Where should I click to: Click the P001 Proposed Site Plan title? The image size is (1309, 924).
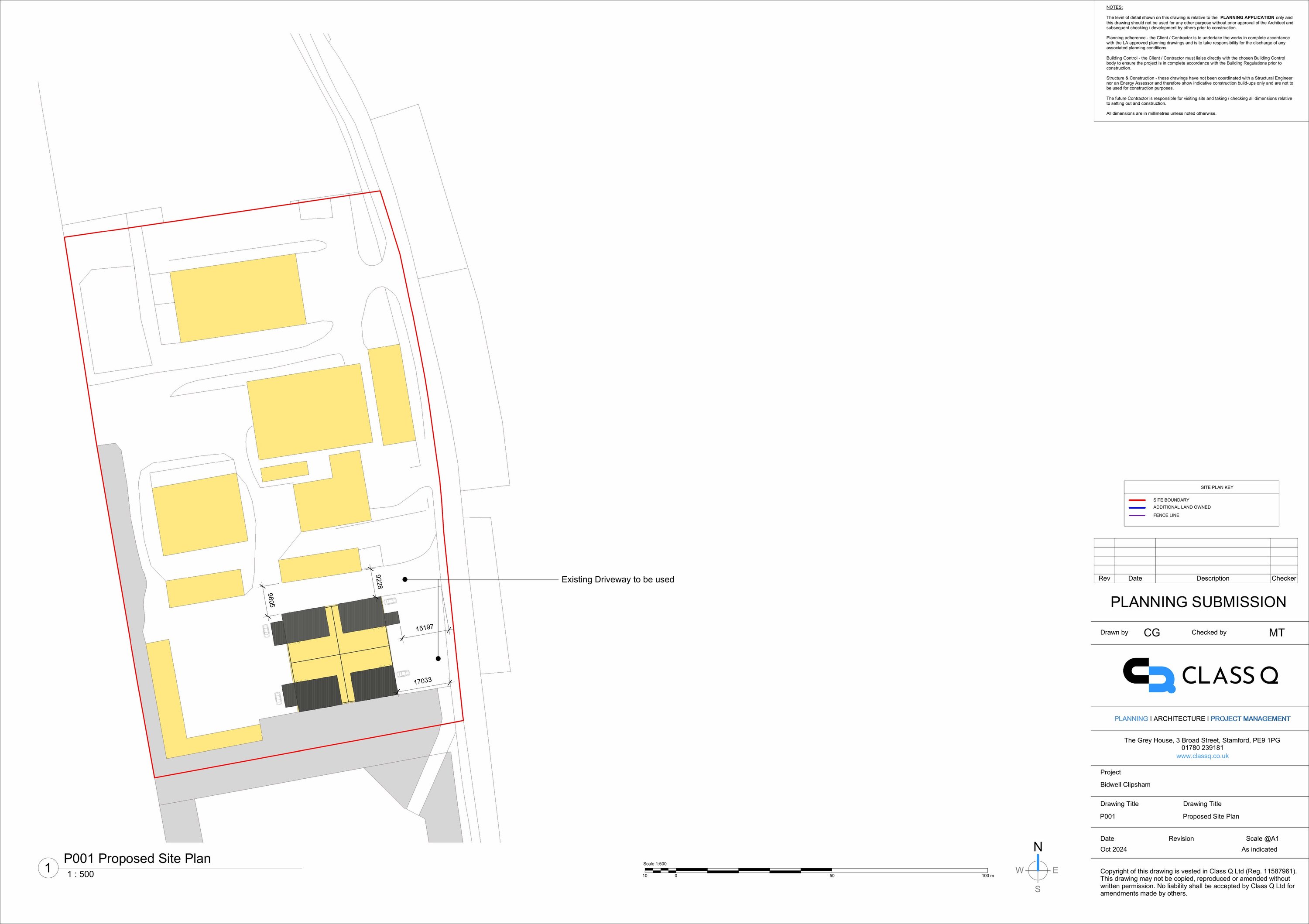pos(137,859)
